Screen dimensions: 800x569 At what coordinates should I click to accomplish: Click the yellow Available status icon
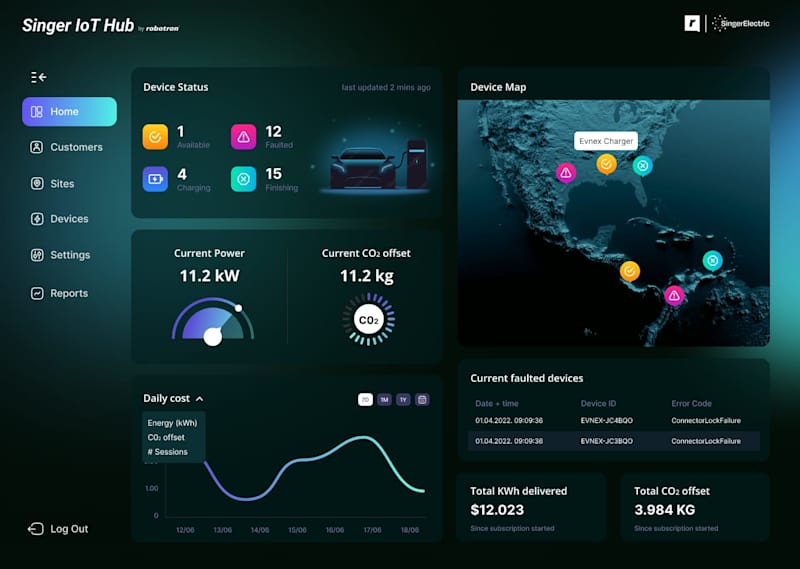click(x=155, y=137)
